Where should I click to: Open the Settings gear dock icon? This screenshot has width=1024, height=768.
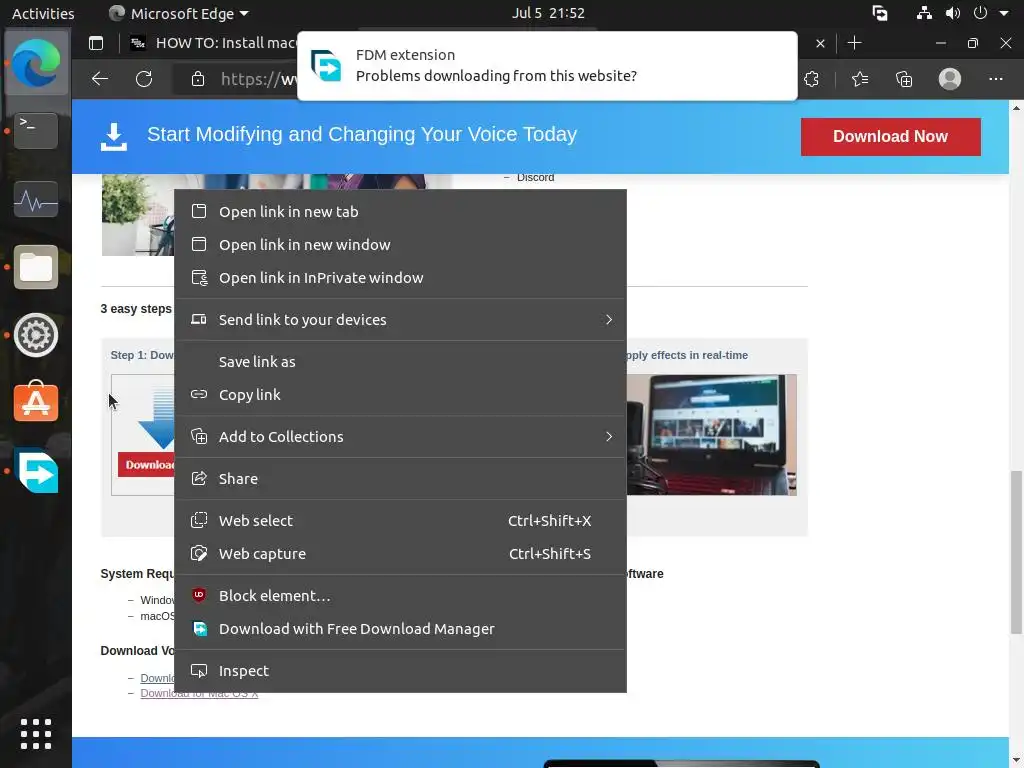(x=36, y=335)
